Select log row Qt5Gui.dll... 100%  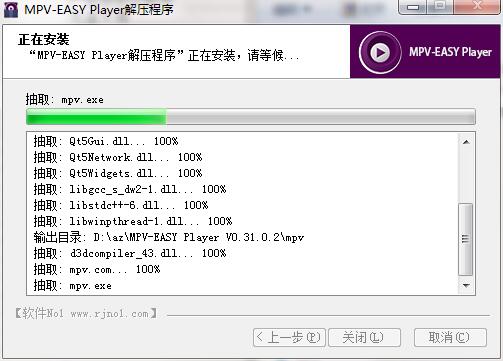[x=106, y=141]
